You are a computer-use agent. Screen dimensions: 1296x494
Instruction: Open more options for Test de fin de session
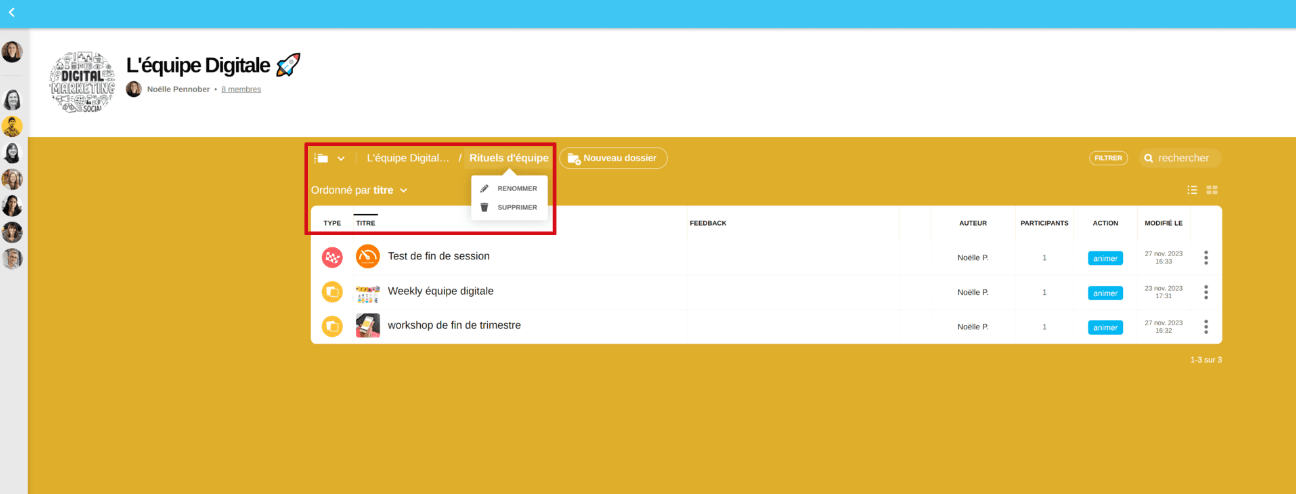point(1206,258)
